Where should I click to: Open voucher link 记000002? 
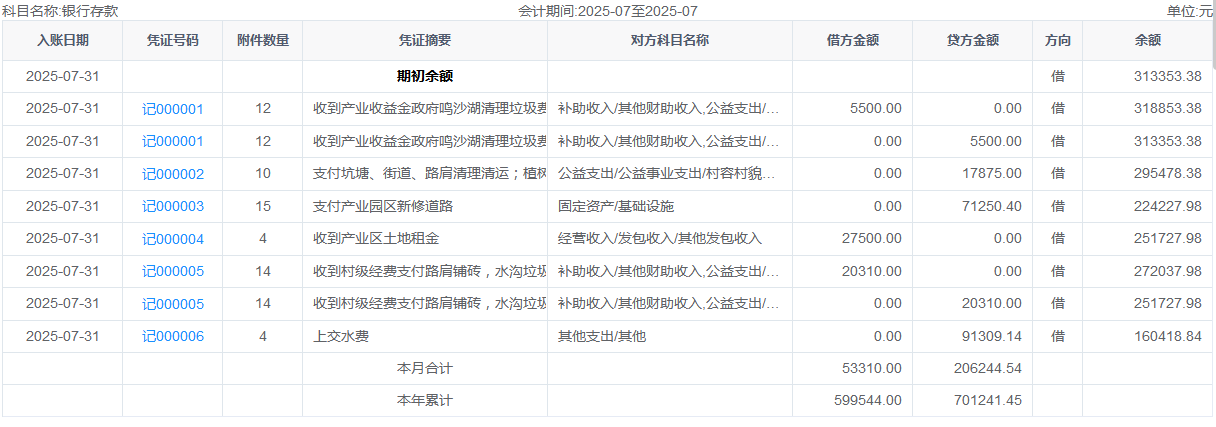pyautogui.click(x=173, y=174)
